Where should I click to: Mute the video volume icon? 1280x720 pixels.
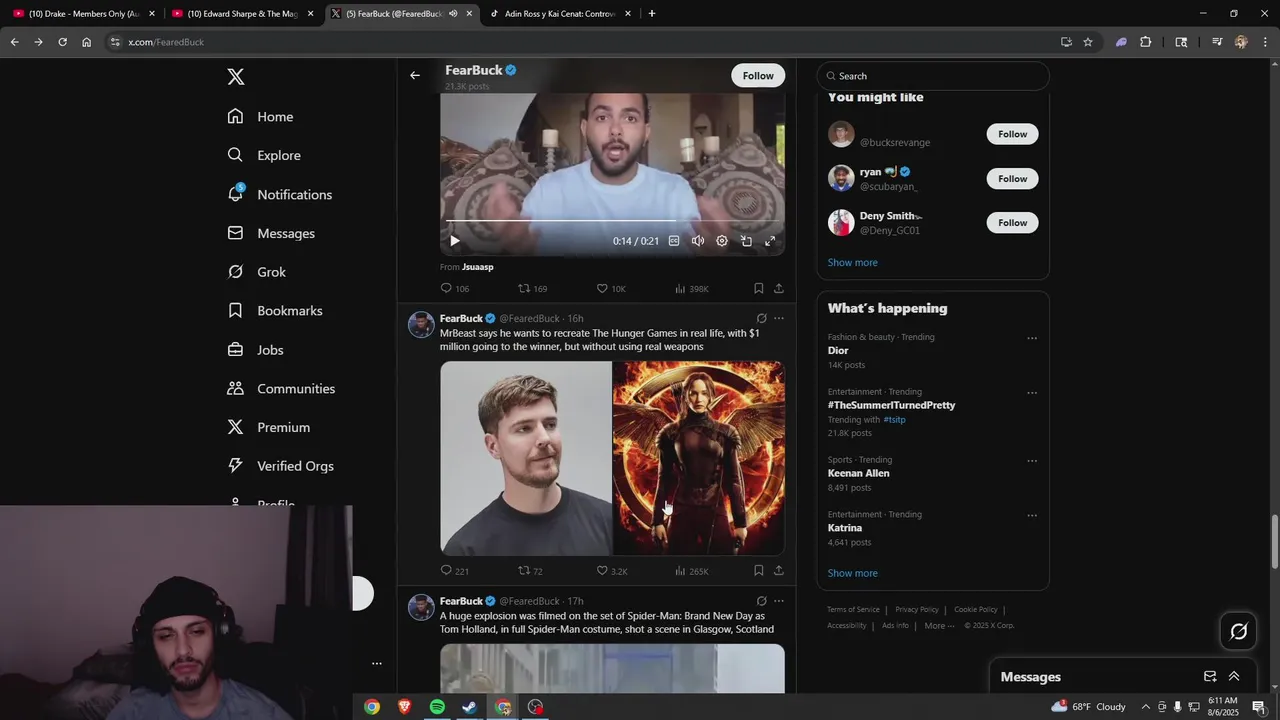click(698, 241)
